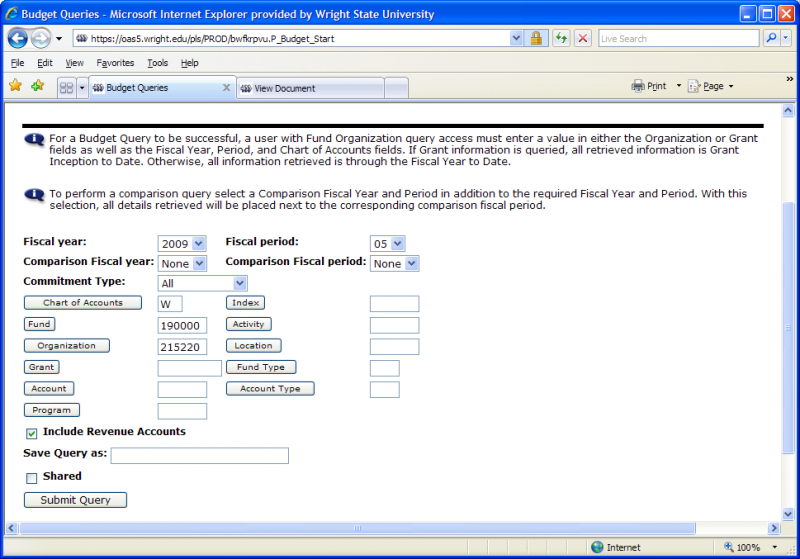800x559 pixels.
Task: Go forward using the Forward arrow
Action: (x=41, y=38)
